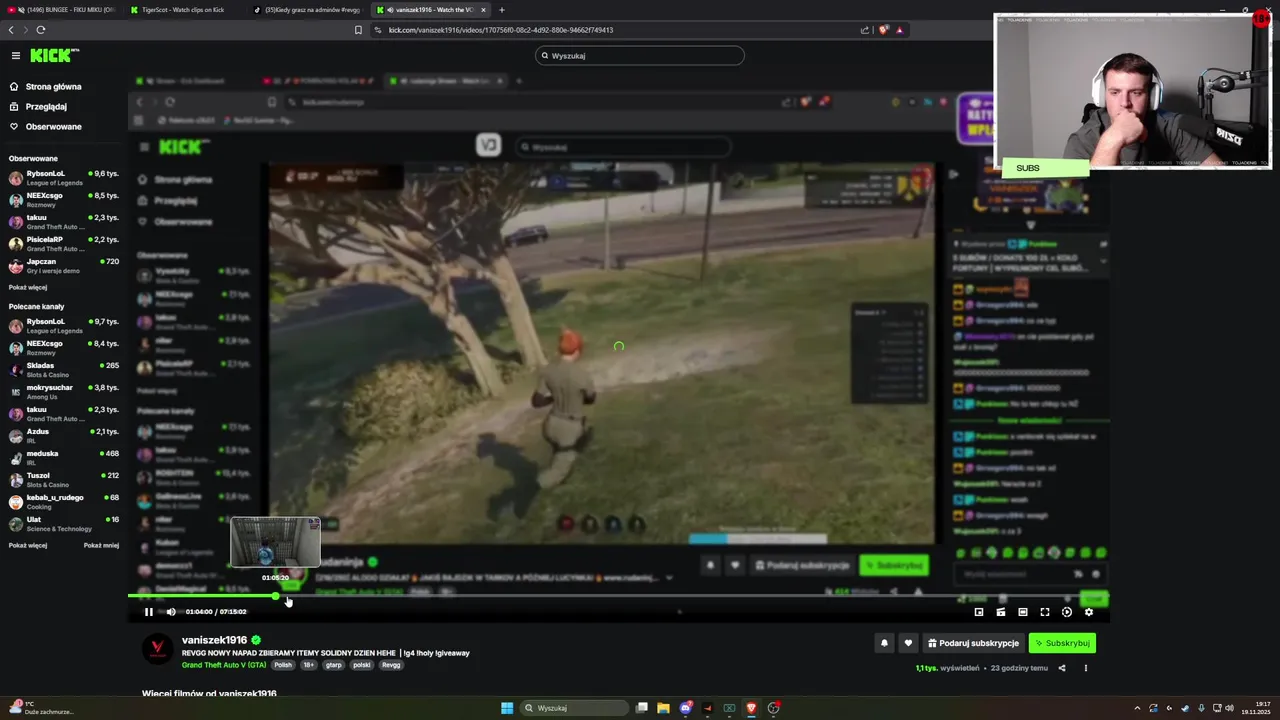The image size is (1280, 720).
Task: Follow the channel with the heart icon
Action: pyautogui.click(x=908, y=643)
